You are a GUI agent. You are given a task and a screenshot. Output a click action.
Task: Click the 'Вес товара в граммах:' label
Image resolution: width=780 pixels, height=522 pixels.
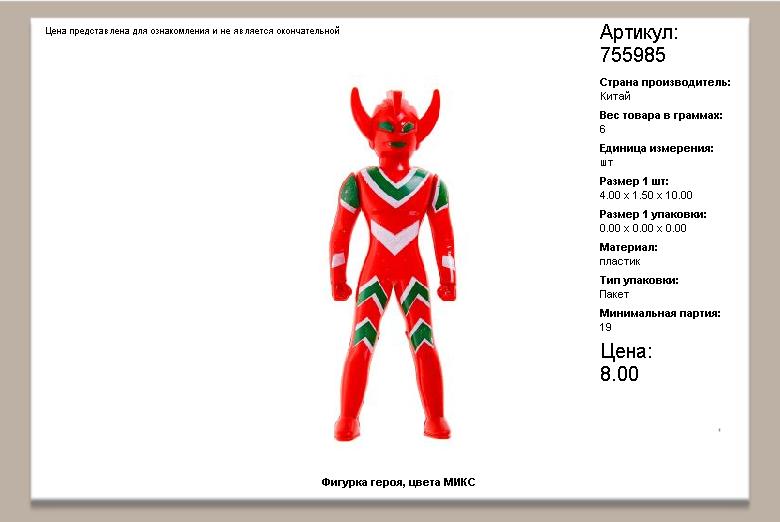click(x=661, y=115)
